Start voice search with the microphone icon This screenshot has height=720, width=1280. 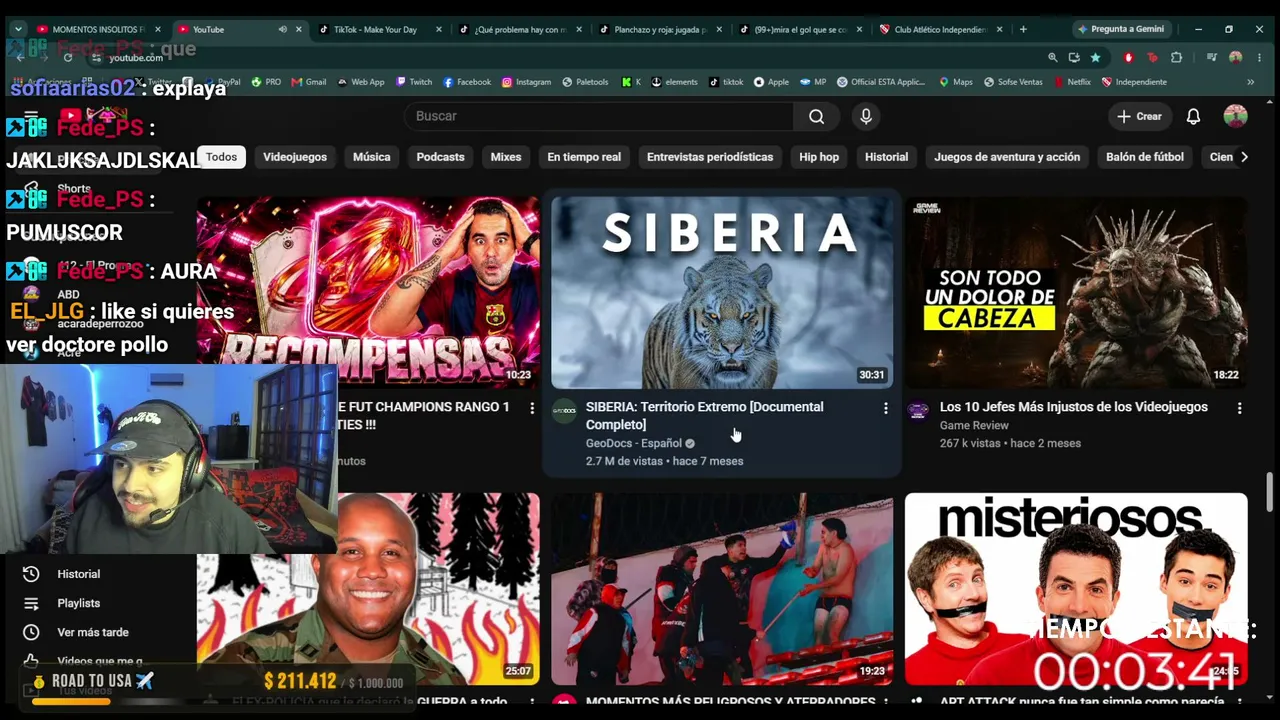pyautogui.click(x=866, y=117)
